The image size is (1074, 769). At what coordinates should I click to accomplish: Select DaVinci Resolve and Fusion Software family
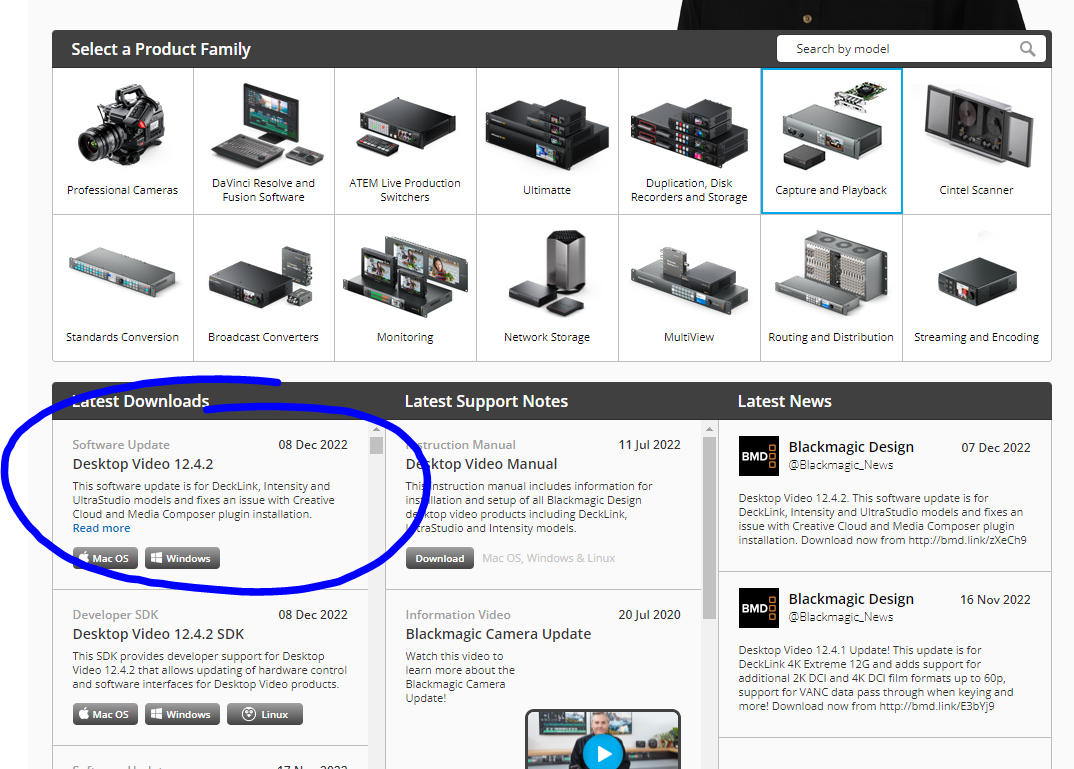pos(264,141)
